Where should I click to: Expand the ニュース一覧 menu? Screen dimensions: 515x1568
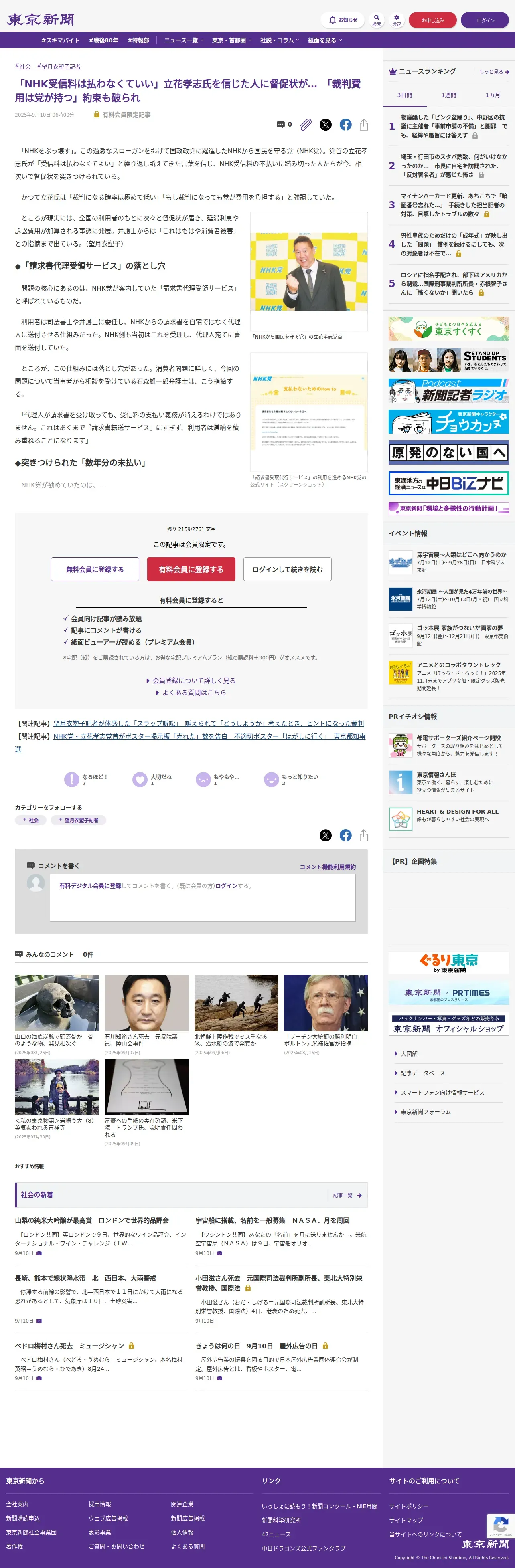click(x=184, y=40)
